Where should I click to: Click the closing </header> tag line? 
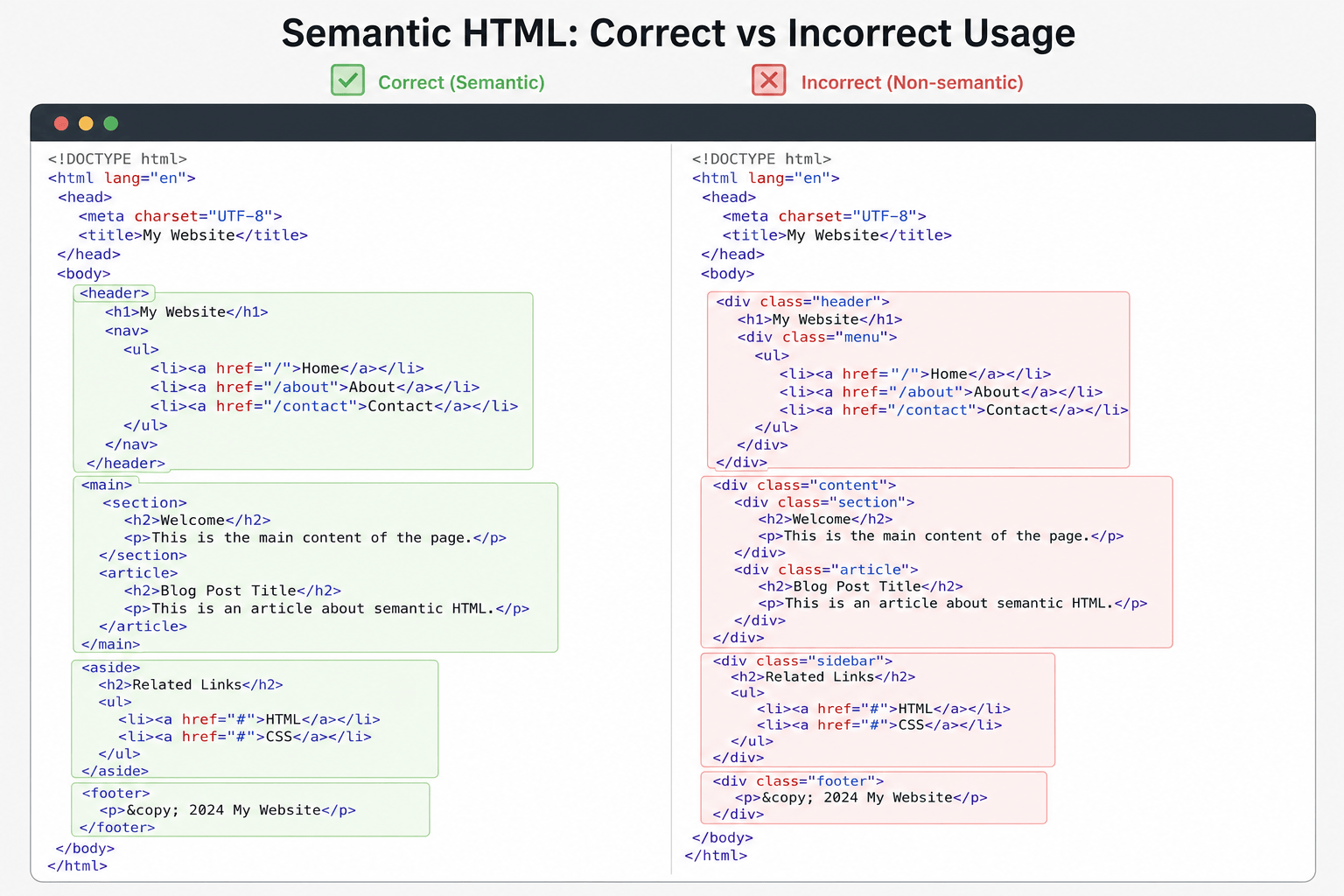tap(126, 464)
